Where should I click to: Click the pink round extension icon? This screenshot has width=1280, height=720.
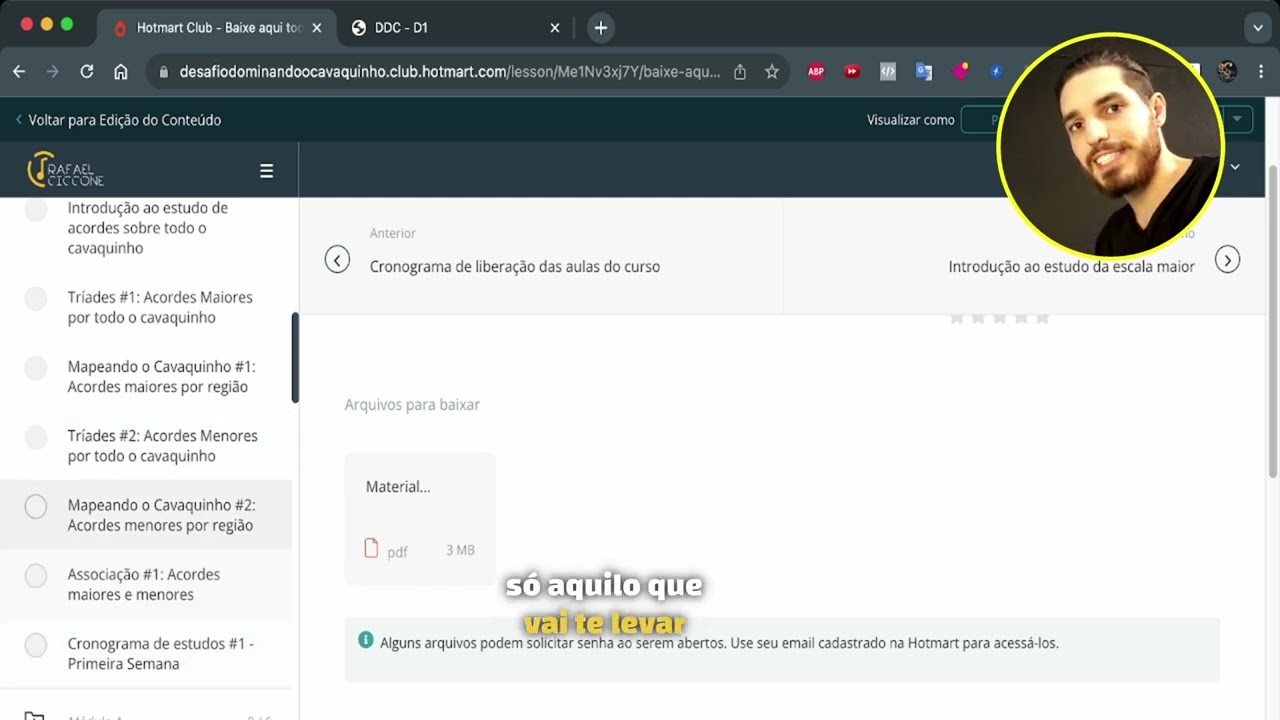pyautogui.click(x=960, y=71)
